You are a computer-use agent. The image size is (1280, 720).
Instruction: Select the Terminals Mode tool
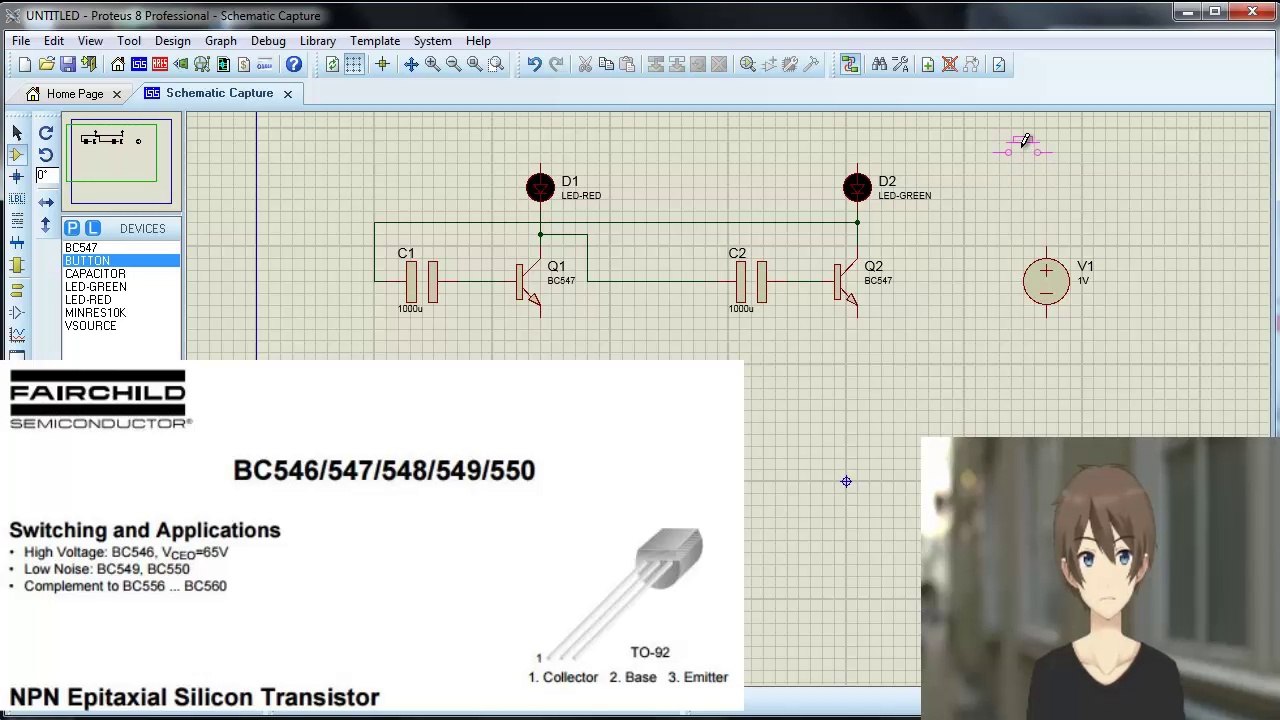point(17,290)
